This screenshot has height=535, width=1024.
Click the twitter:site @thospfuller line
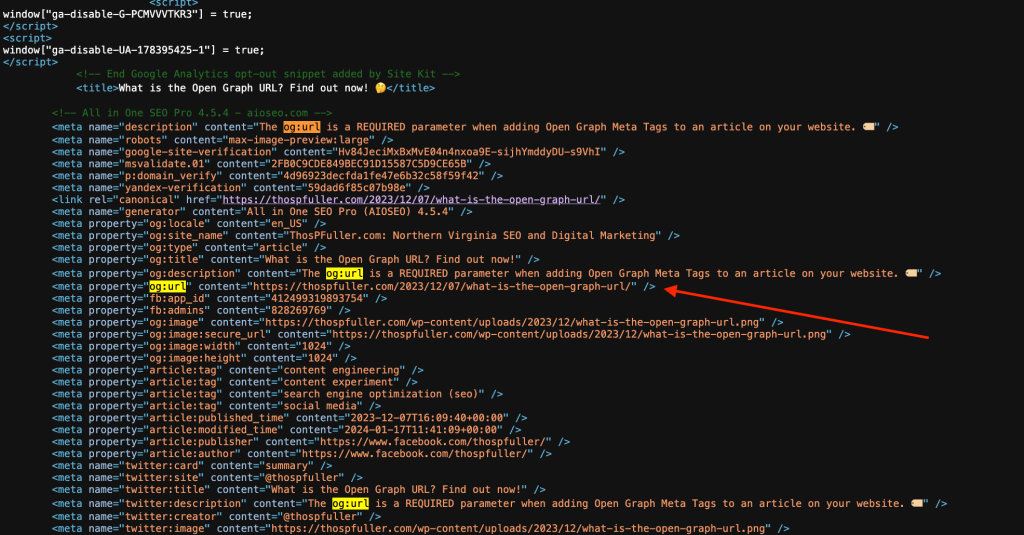coord(207,478)
